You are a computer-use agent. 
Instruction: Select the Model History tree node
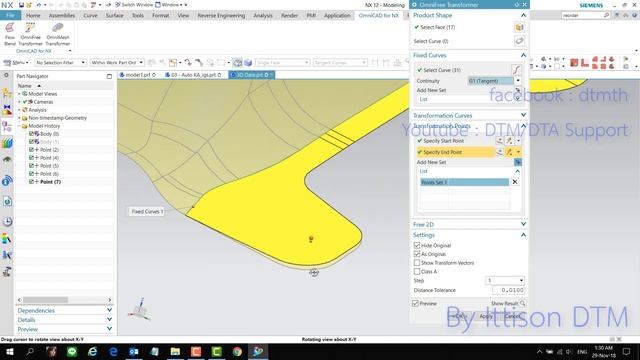pyautogui.click(x=44, y=126)
